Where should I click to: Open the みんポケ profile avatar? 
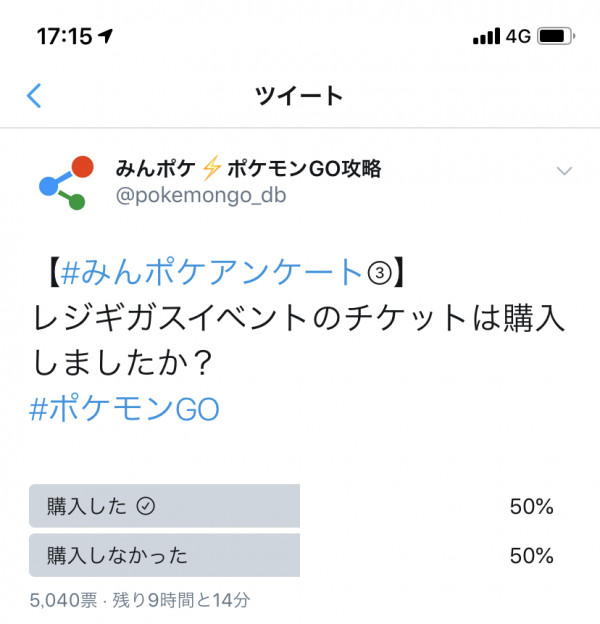click(x=66, y=183)
